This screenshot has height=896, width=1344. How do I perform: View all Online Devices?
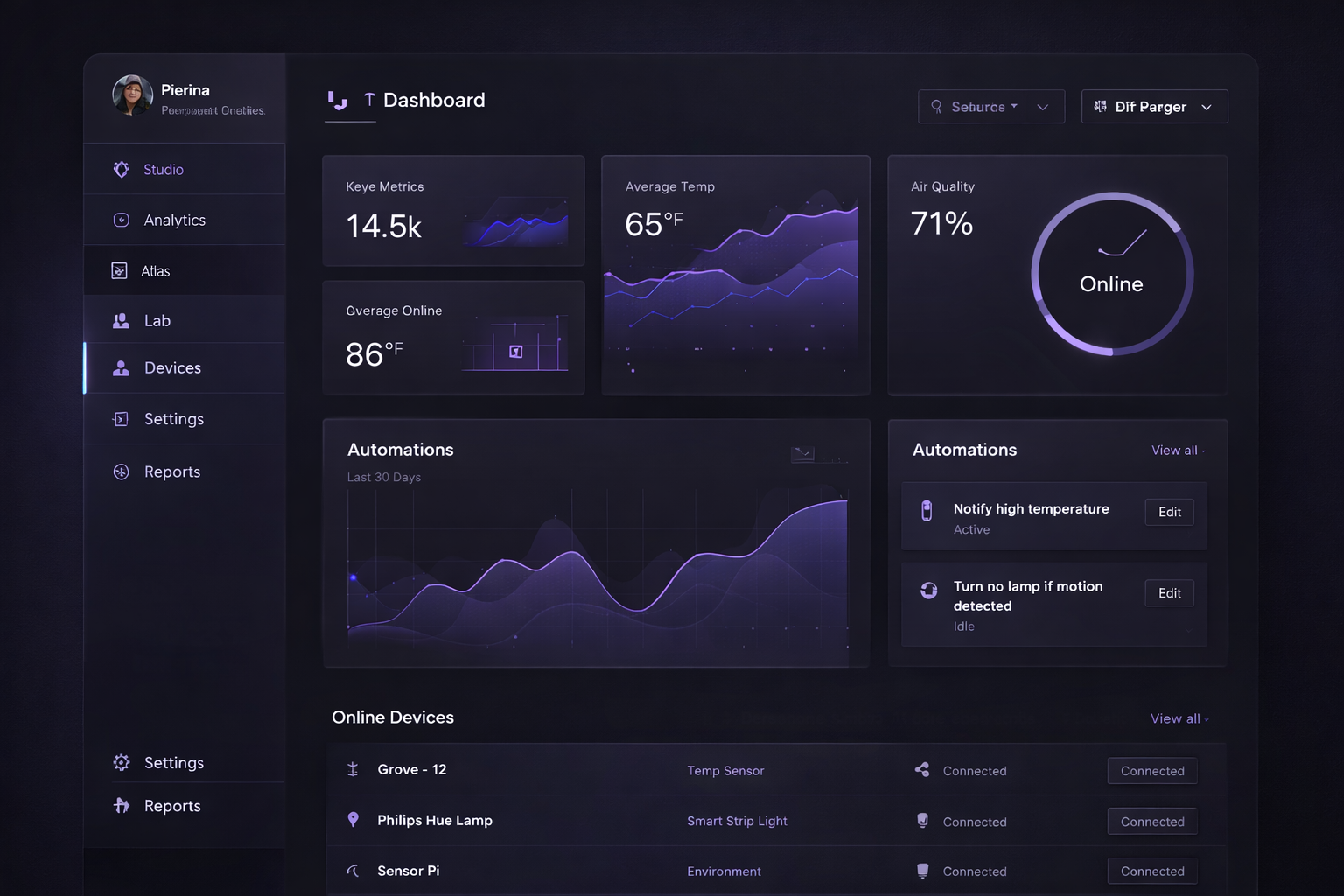tap(1177, 718)
